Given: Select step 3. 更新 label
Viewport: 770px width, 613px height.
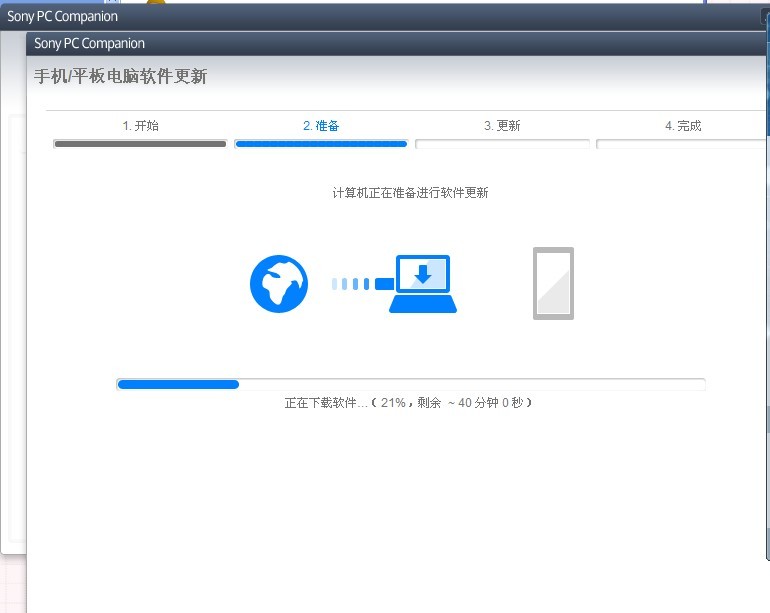Looking at the screenshot, I should click(x=502, y=126).
